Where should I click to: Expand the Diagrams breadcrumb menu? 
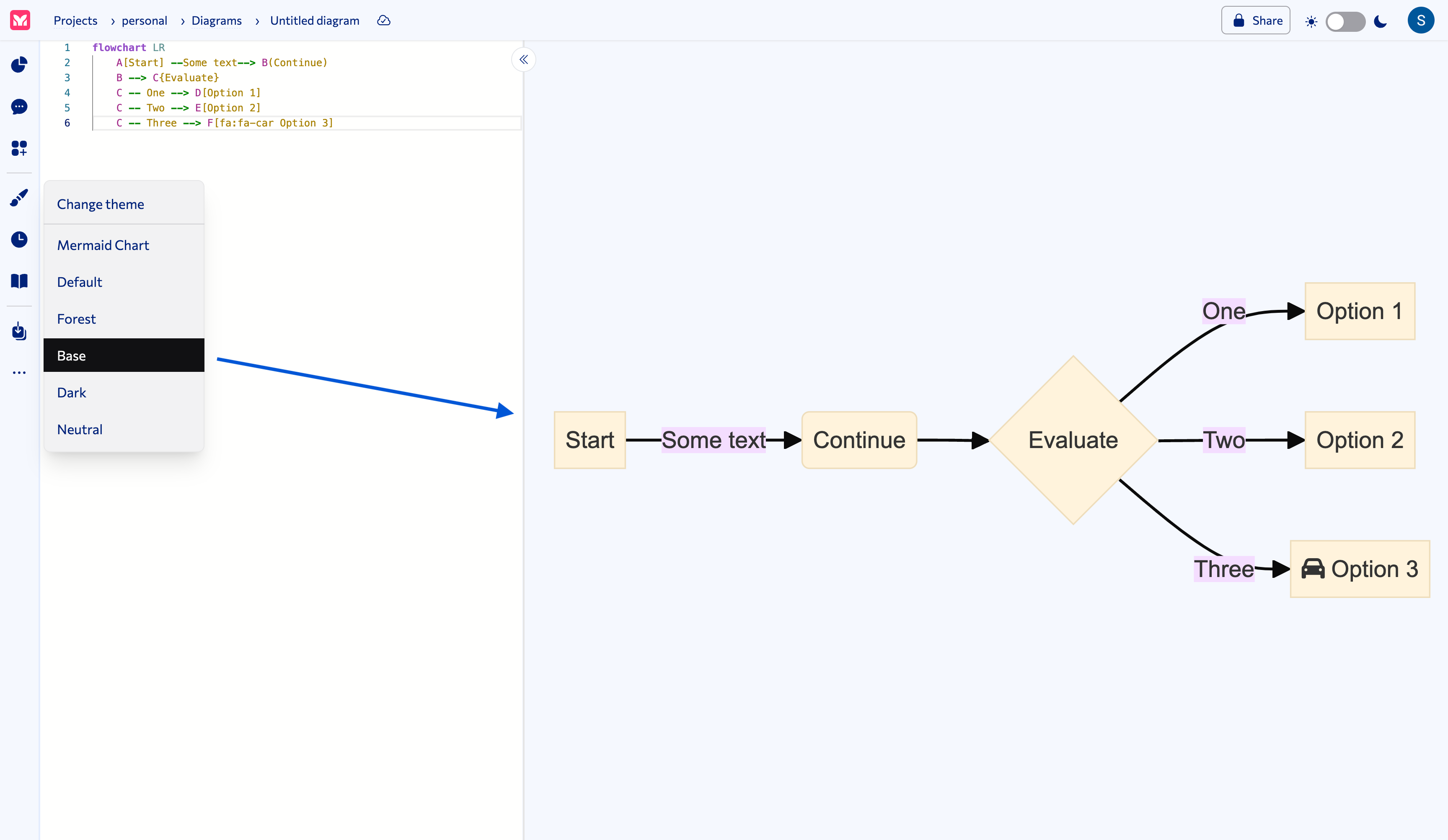[217, 21]
